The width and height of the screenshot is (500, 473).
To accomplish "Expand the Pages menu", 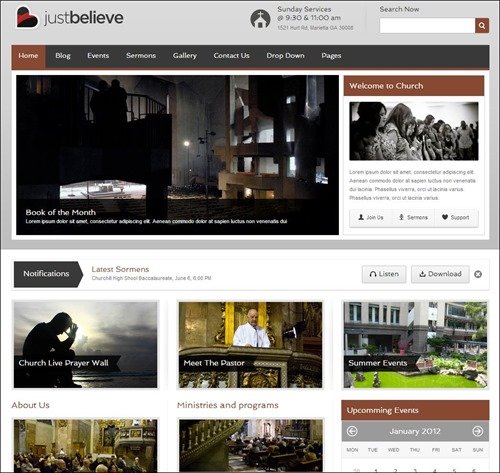I will click(x=331, y=56).
